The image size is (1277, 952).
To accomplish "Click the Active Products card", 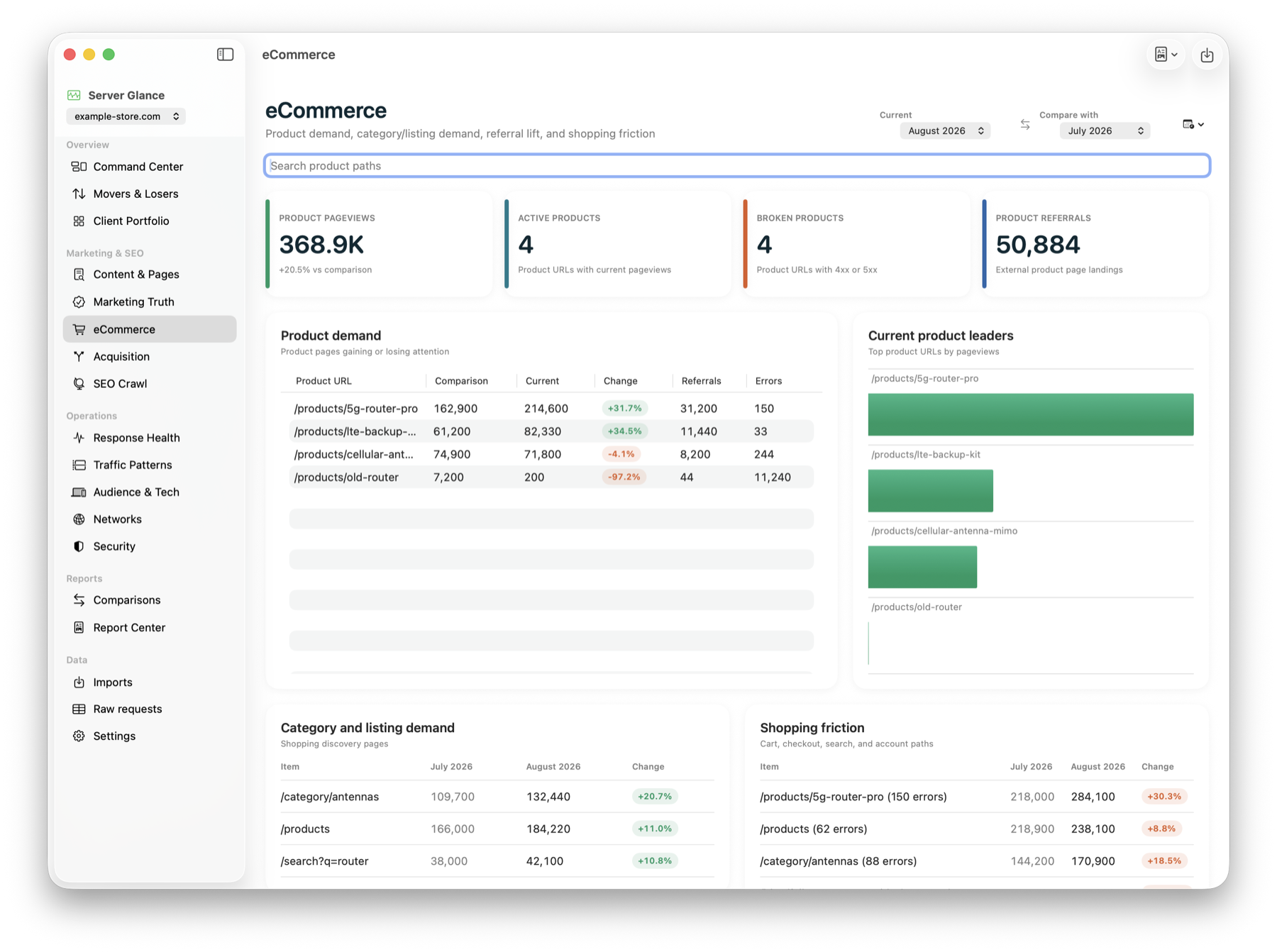I will point(618,244).
